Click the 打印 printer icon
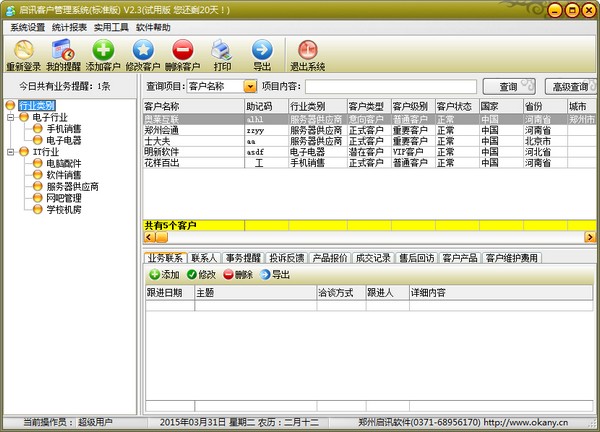This screenshot has width=600, height=432. 222,50
